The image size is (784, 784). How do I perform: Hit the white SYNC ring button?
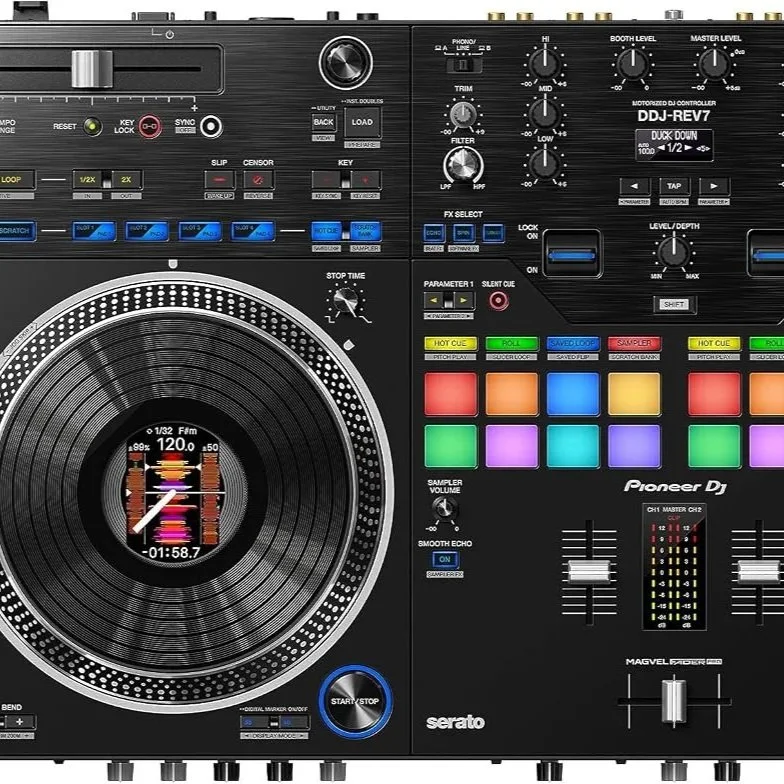(x=211, y=126)
